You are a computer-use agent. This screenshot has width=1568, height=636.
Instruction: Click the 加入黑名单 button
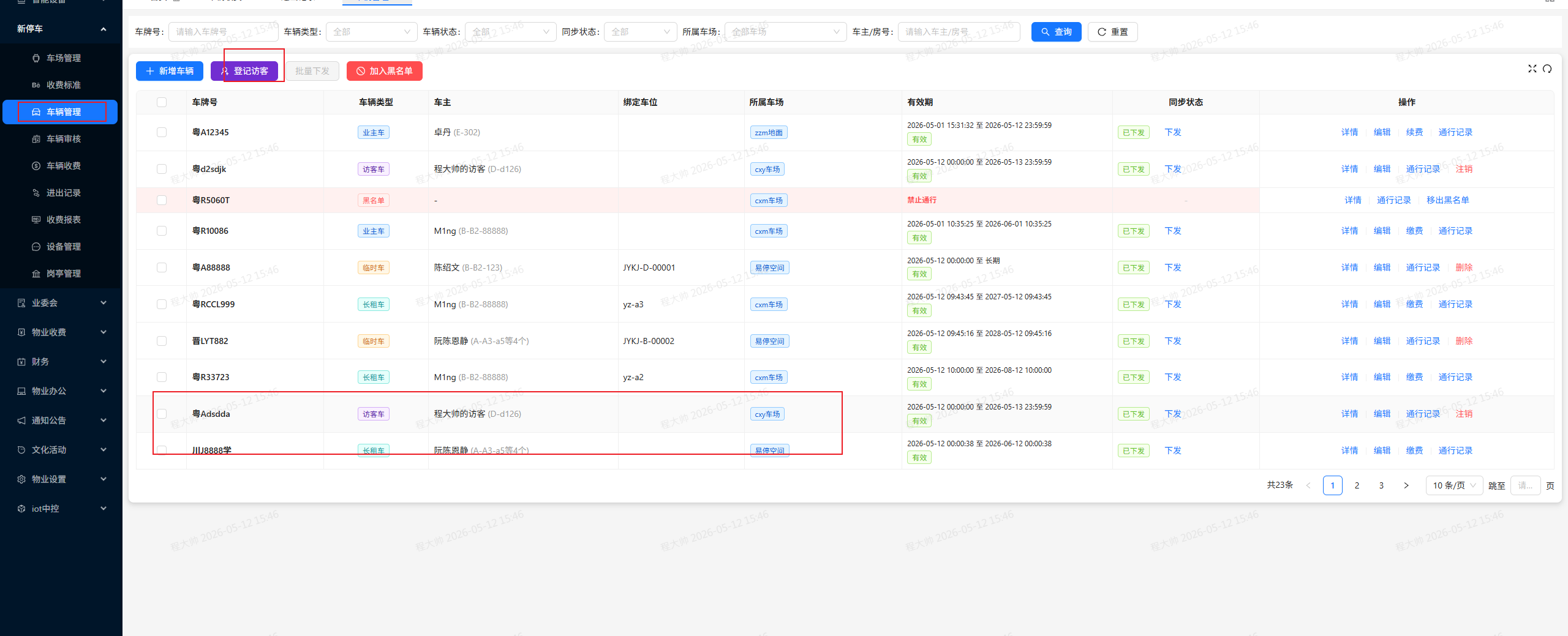[x=385, y=71]
